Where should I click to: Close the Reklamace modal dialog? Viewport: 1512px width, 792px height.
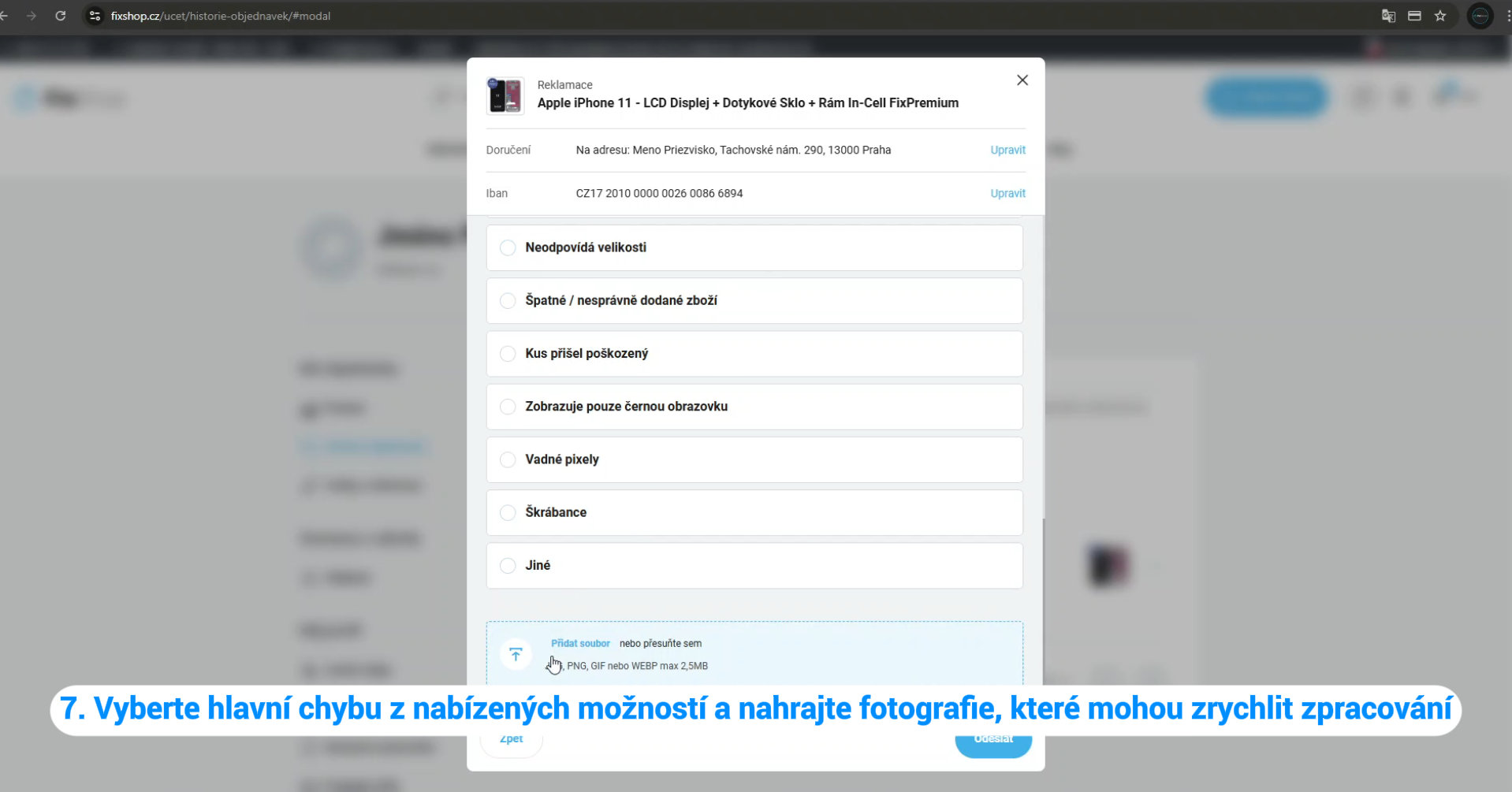coord(1022,80)
